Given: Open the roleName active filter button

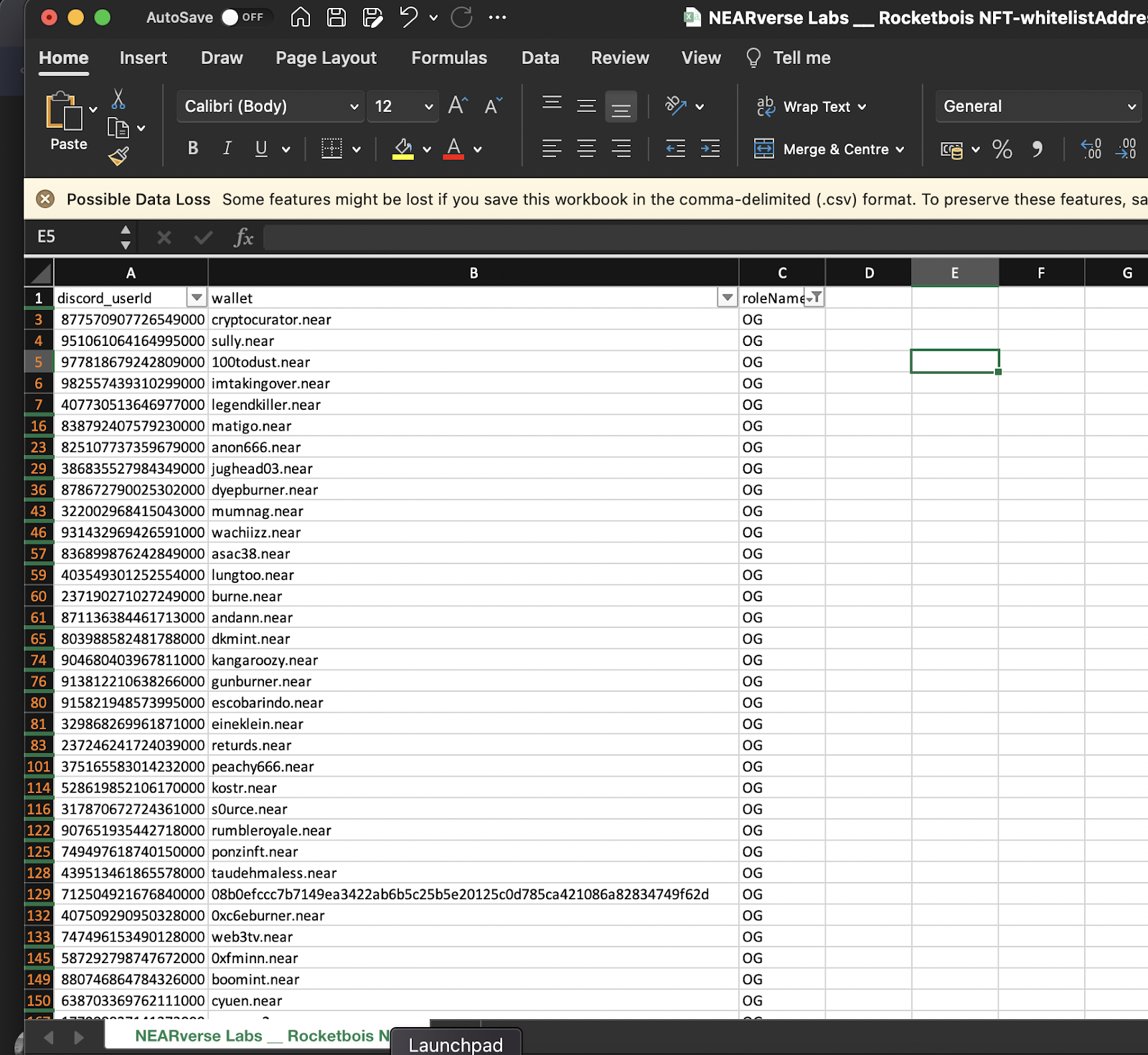Looking at the screenshot, I should (814, 298).
